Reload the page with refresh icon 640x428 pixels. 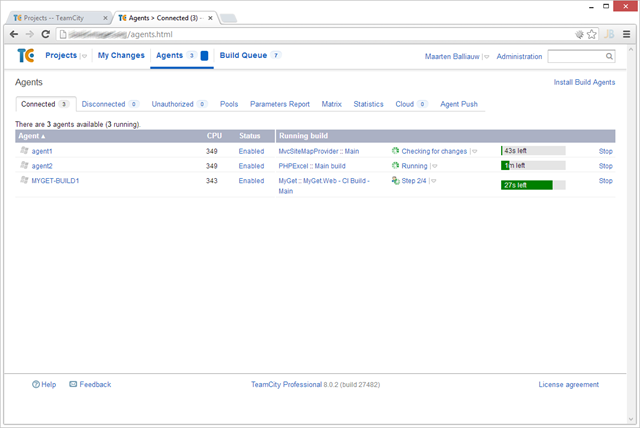(46, 34)
